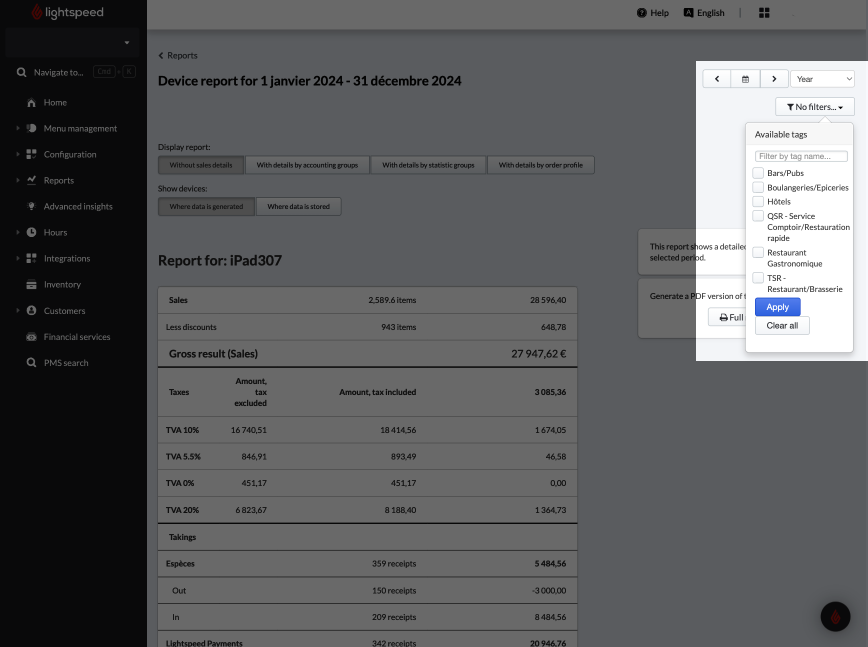Check the Hôtels tag

(x=758, y=201)
